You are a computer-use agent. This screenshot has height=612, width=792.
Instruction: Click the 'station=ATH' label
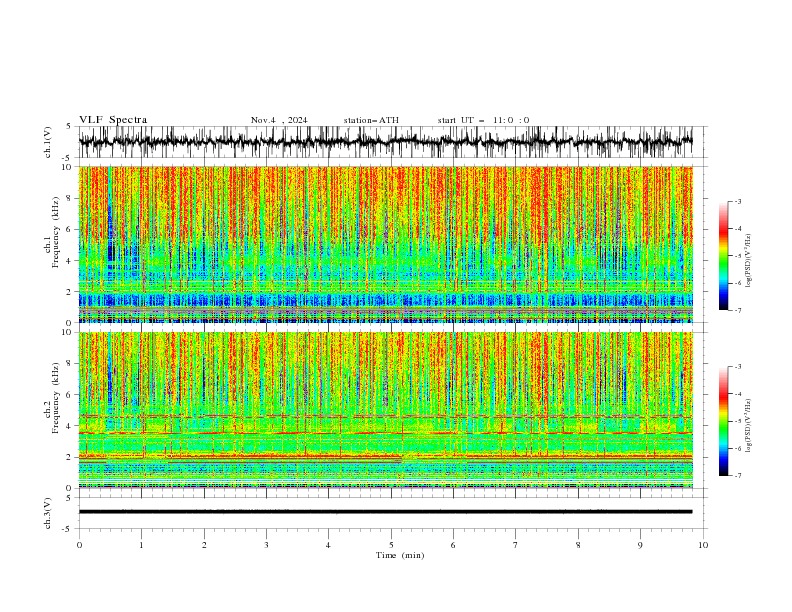(x=371, y=120)
